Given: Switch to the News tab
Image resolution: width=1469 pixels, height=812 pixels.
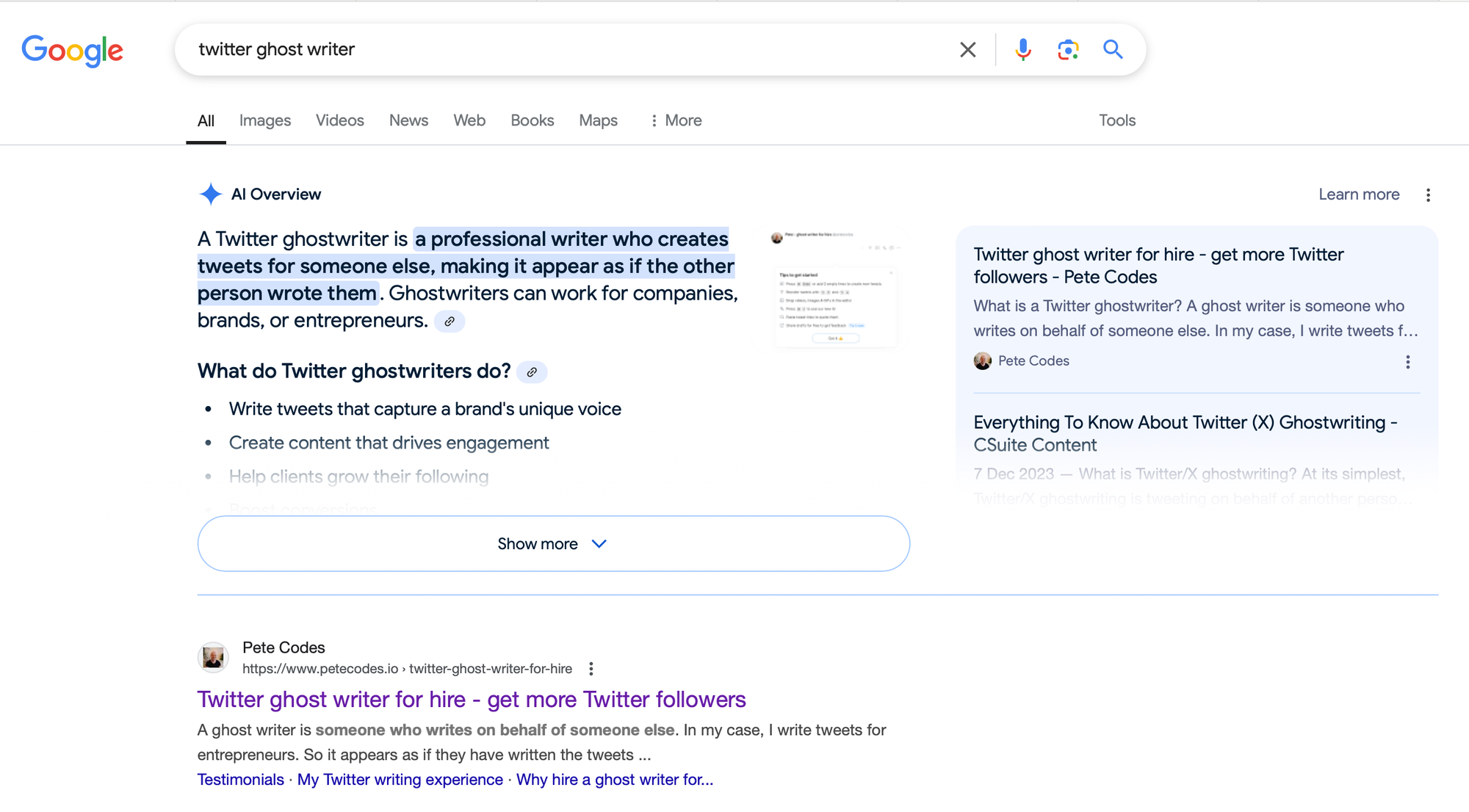Looking at the screenshot, I should click(x=408, y=120).
